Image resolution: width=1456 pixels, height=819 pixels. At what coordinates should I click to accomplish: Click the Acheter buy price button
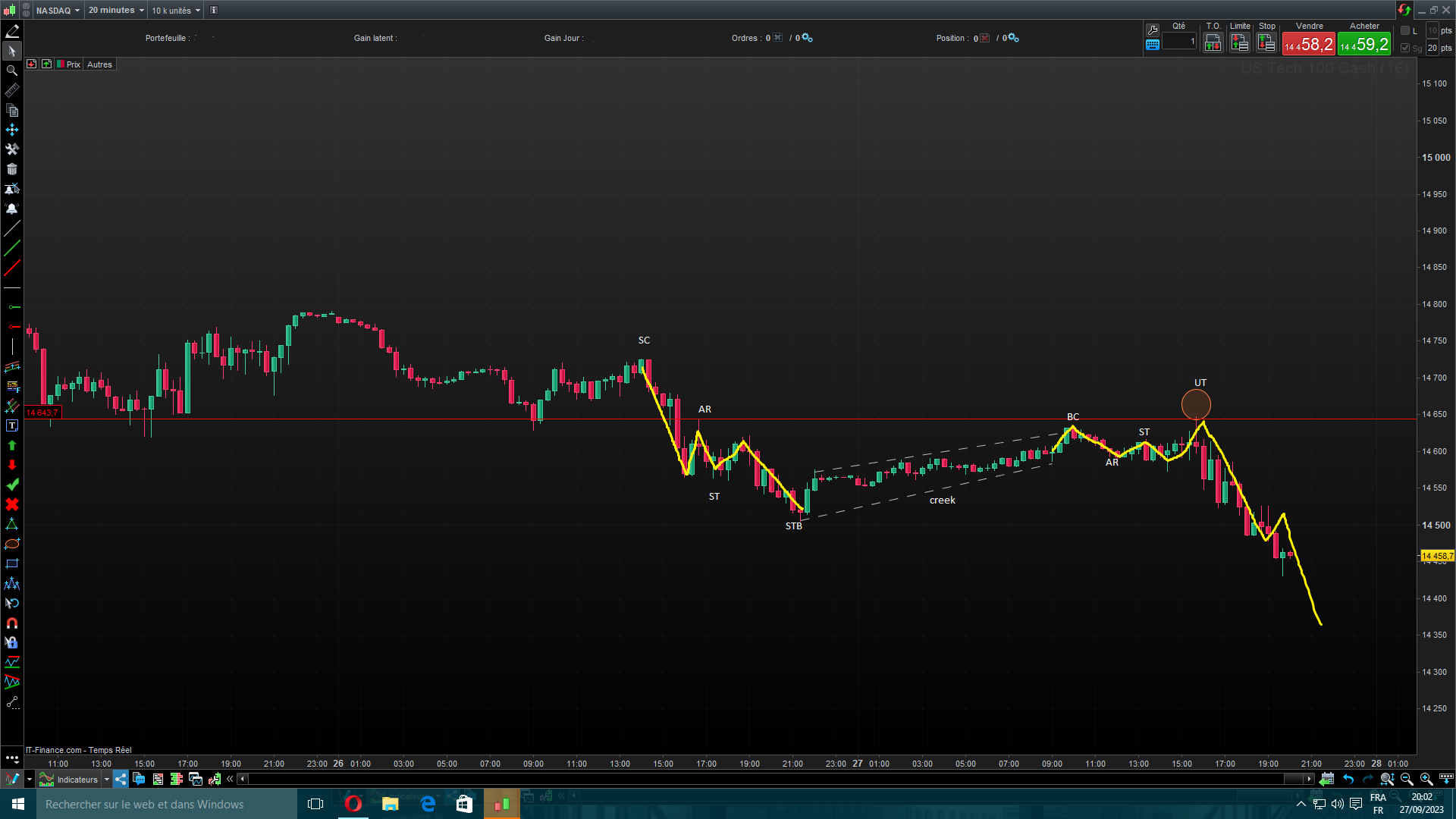click(1364, 44)
